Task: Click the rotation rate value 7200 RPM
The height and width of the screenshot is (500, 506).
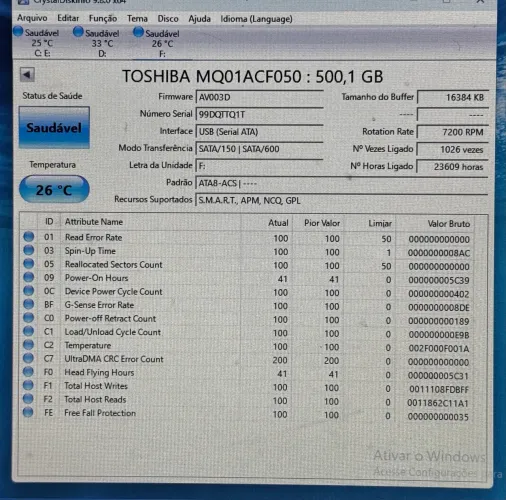Action: (x=453, y=132)
